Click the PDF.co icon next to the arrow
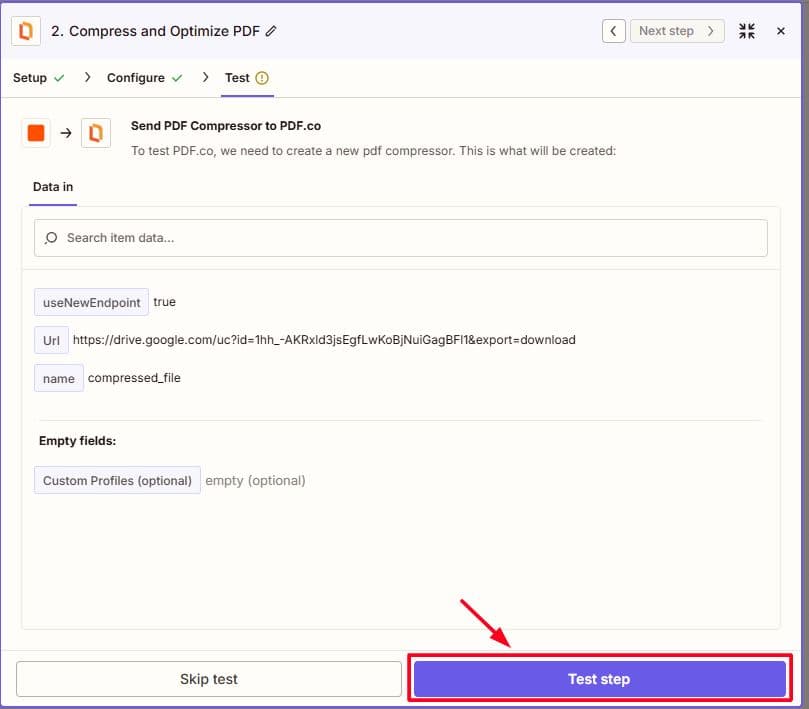Viewport: 809px width, 709px height. (x=96, y=133)
